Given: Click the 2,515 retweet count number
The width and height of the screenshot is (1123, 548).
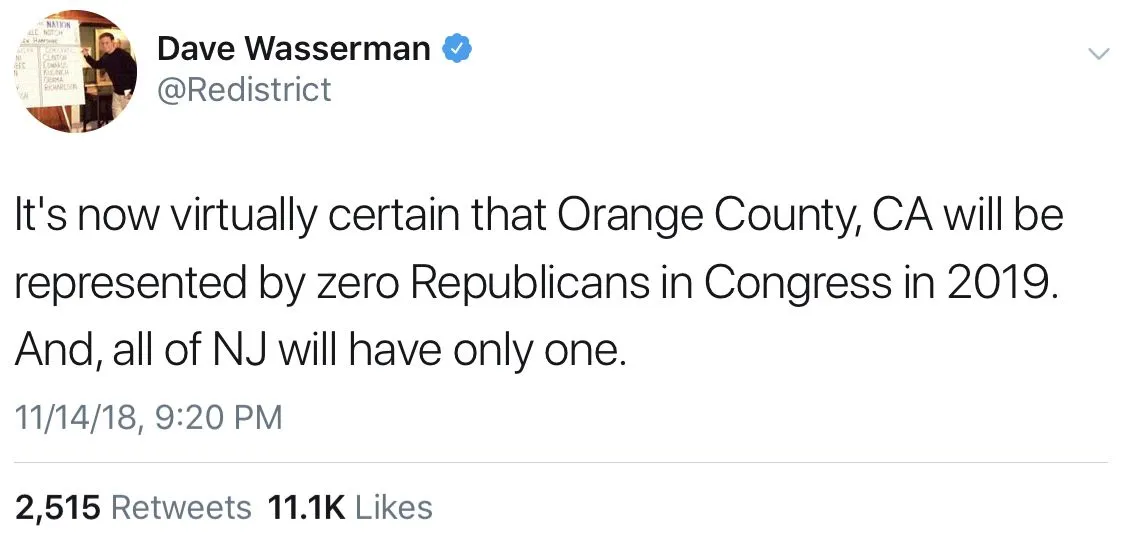Looking at the screenshot, I should (x=58, y=507).
